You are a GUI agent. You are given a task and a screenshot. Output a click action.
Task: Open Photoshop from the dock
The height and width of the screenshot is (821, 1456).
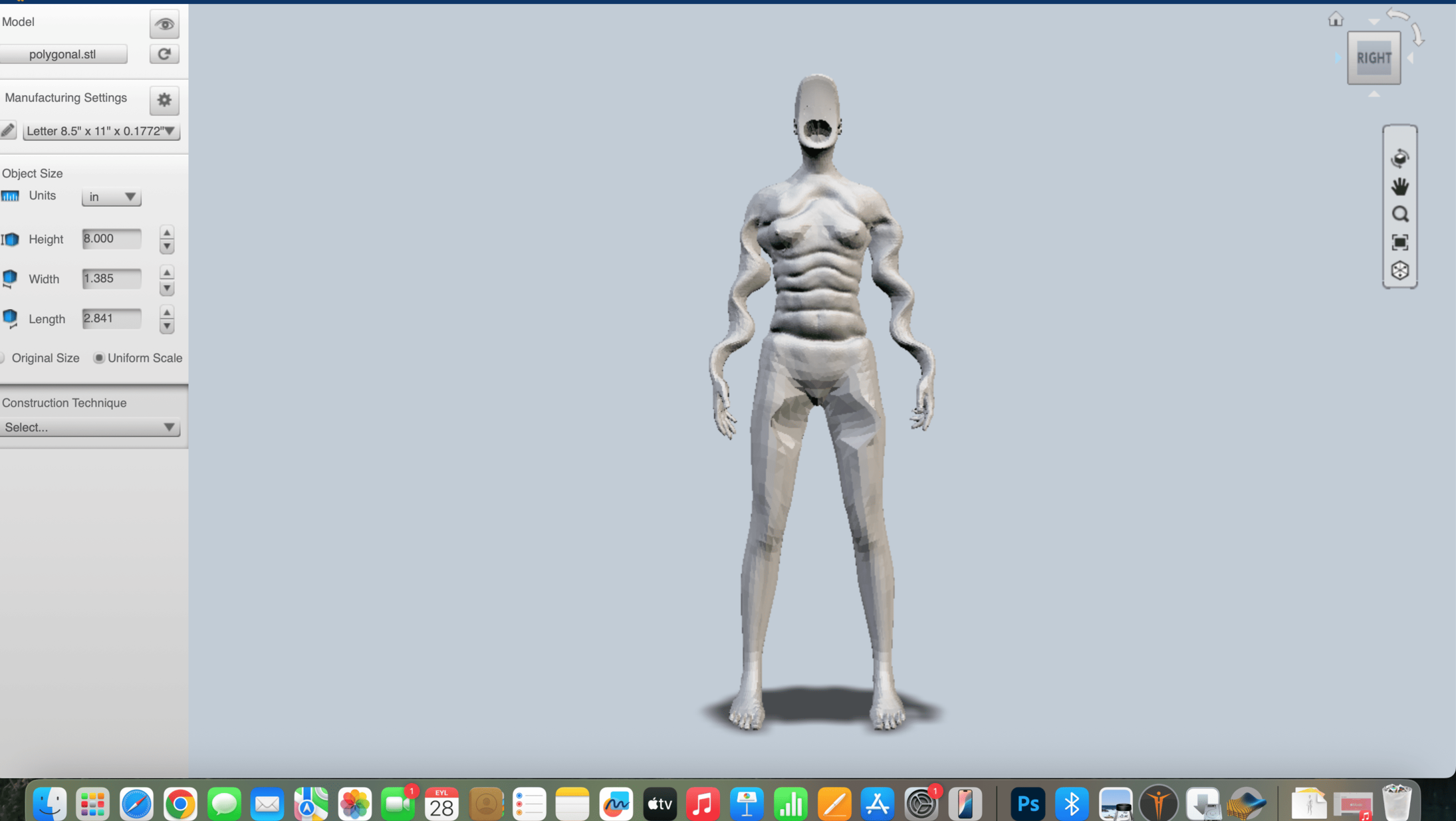click(x=1027, y=804)
